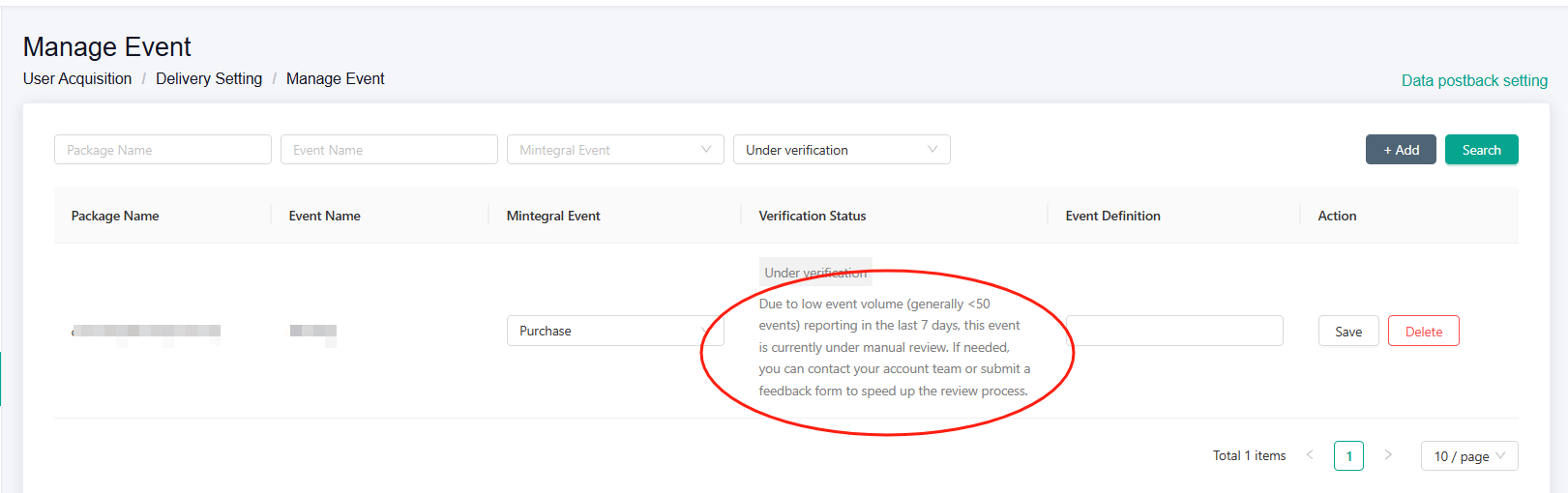This screenshot has height=493, width=1568.
Task: Click the Search button
Action: coord(1481,150)
